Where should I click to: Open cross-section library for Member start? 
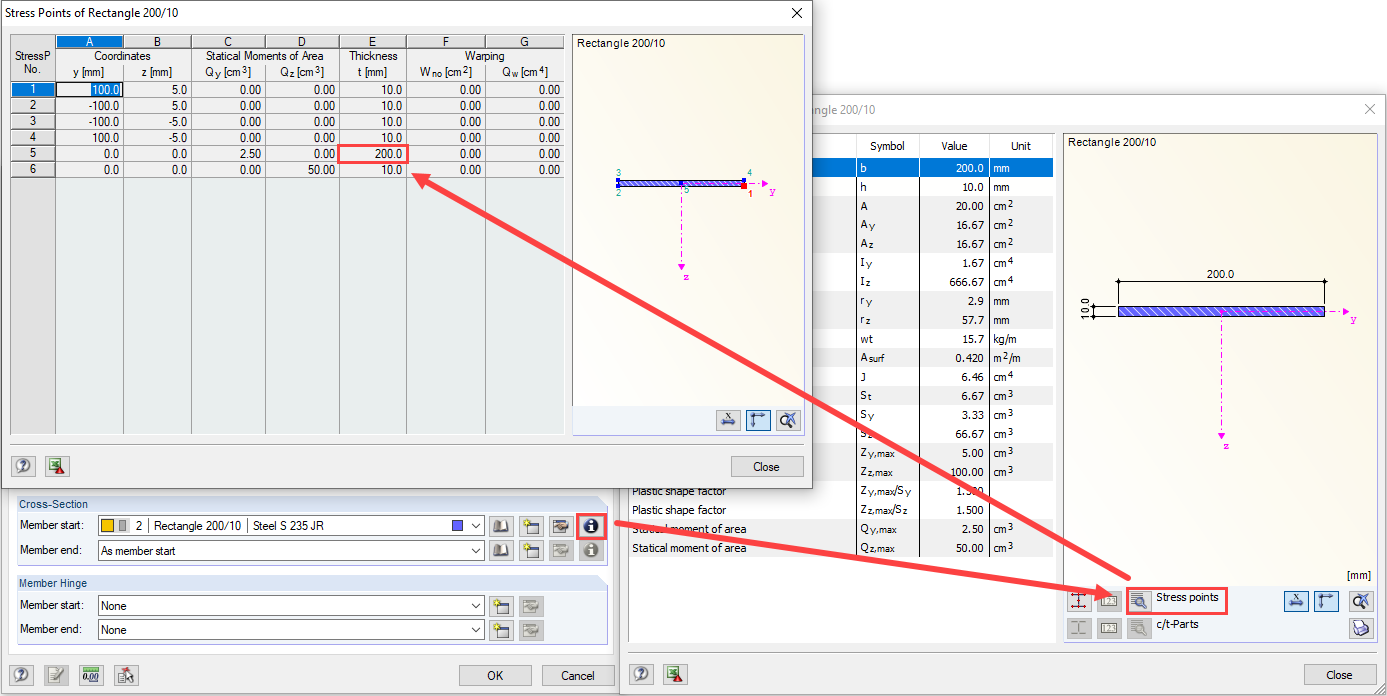pyautogui.click(x=501, y=526)
